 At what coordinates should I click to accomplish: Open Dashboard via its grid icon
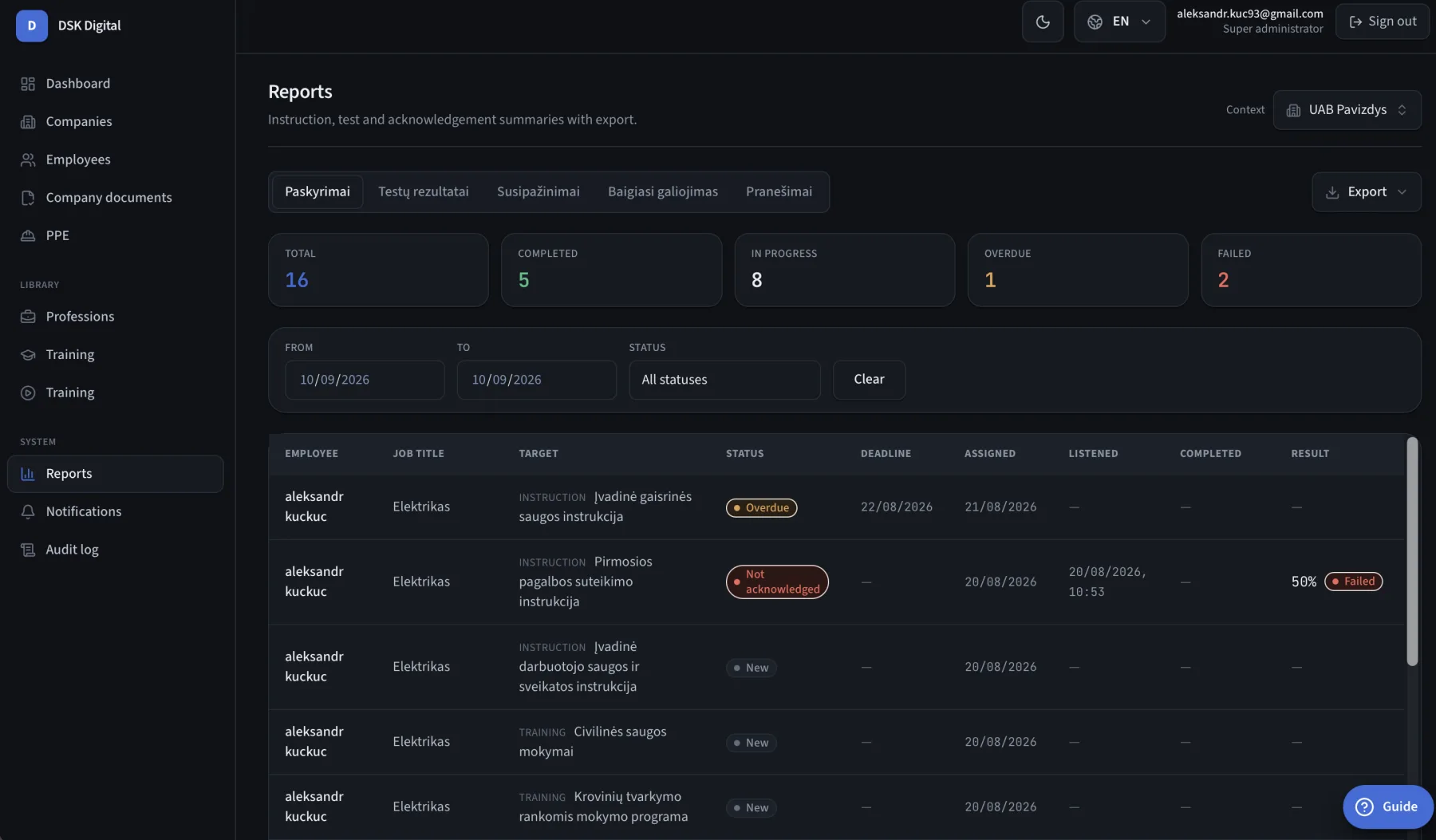(28, 84)
